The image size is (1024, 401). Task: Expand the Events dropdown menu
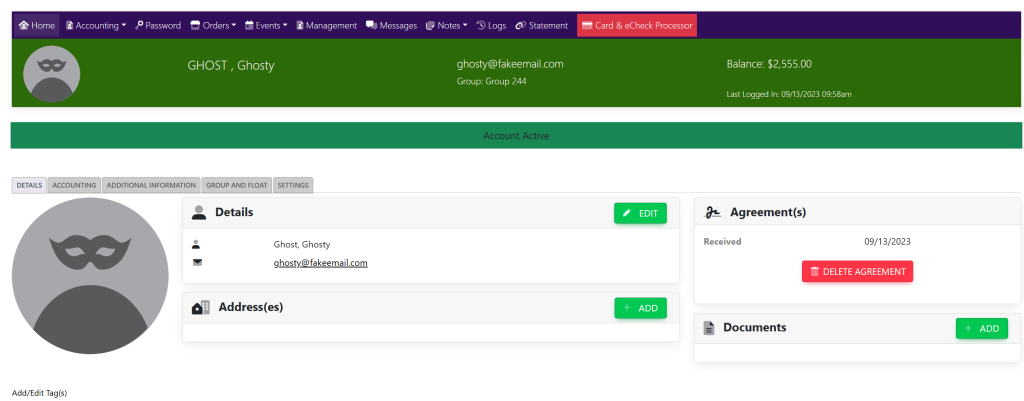tap(266, 25)
